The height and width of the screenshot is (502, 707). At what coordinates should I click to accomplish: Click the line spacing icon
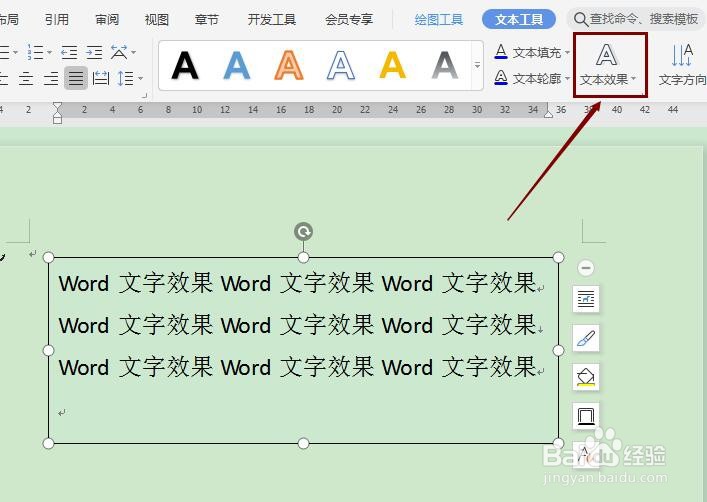point(125,78)
